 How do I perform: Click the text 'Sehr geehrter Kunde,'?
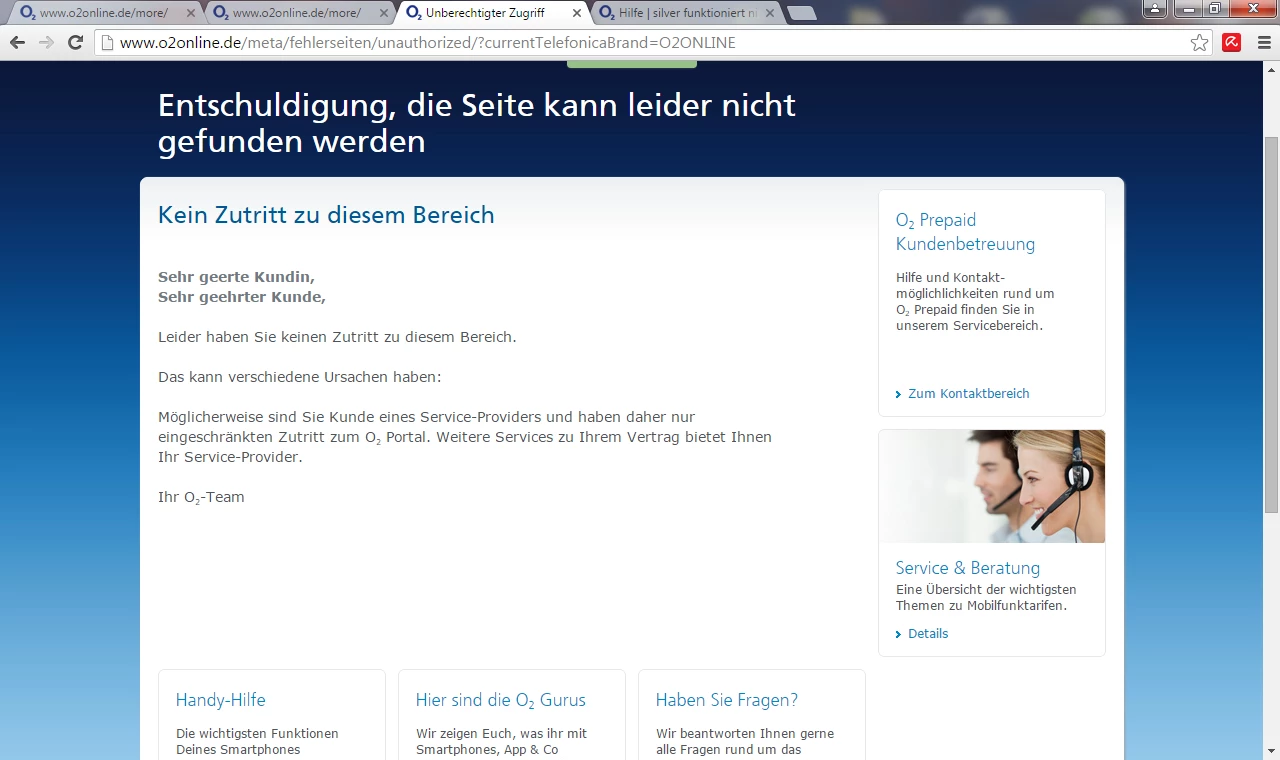click(x=242, y=297)
